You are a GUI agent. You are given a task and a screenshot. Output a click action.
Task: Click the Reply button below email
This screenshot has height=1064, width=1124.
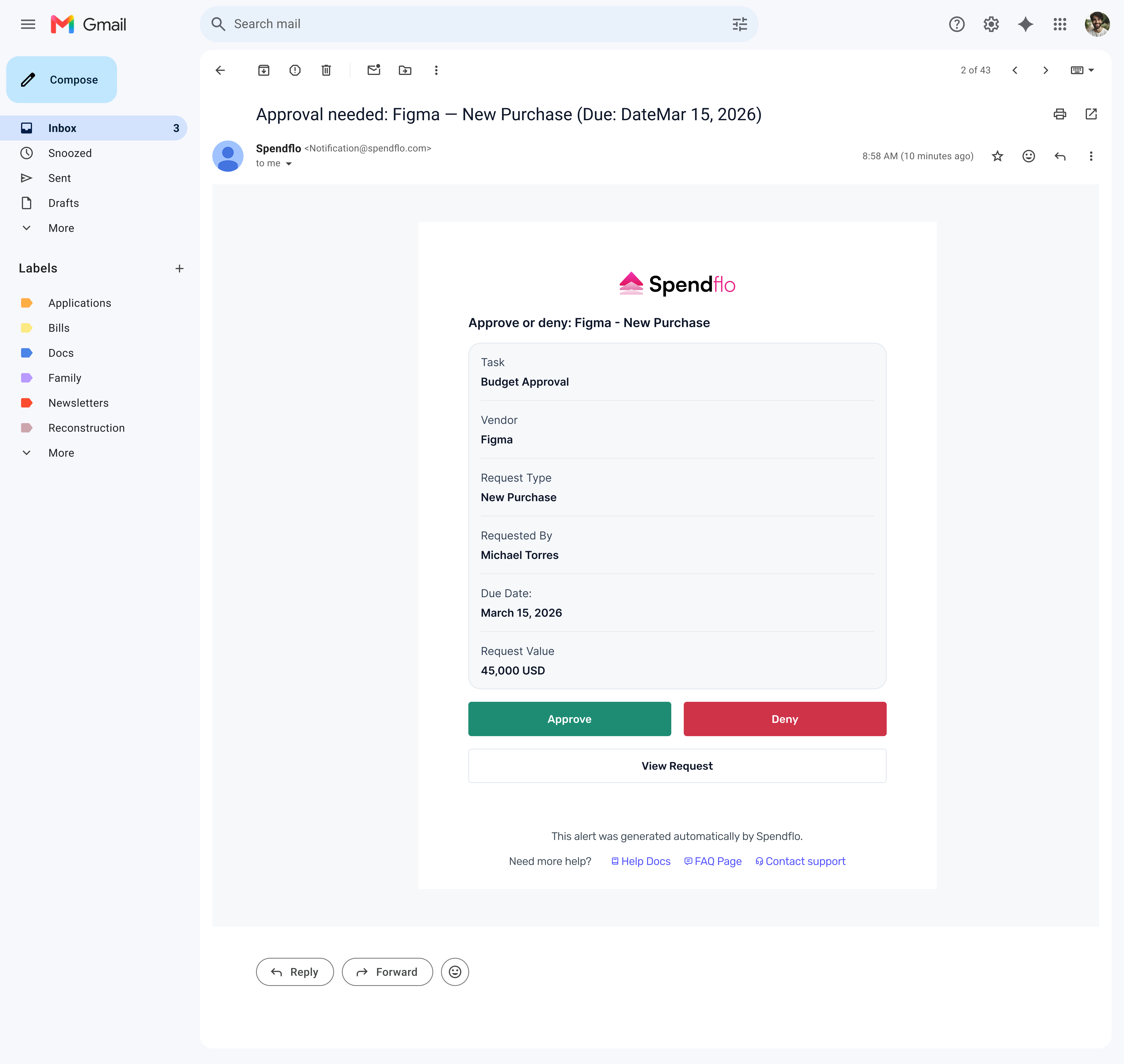click(295, 972)
